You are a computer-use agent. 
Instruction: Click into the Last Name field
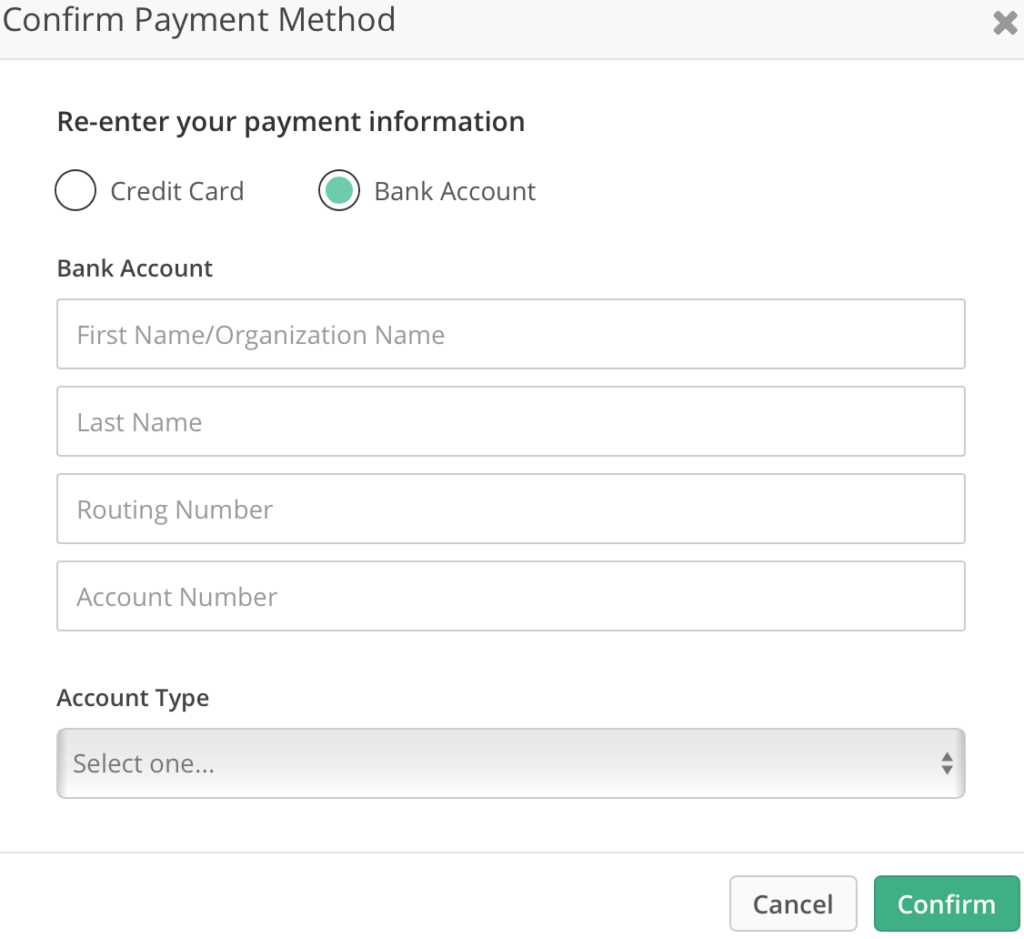coord(511,421)
